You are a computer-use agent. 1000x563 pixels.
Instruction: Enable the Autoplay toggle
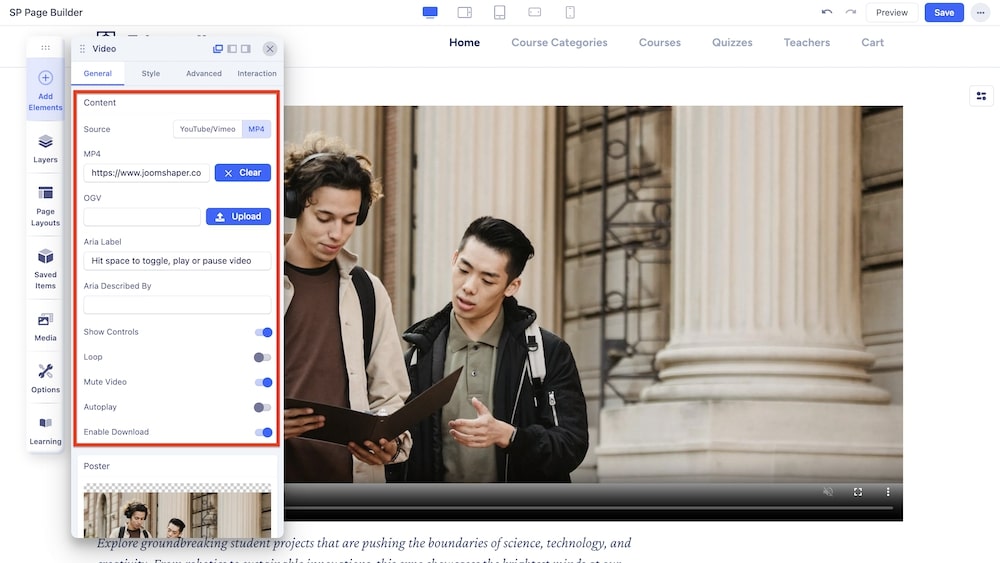[x=262, y=407]
